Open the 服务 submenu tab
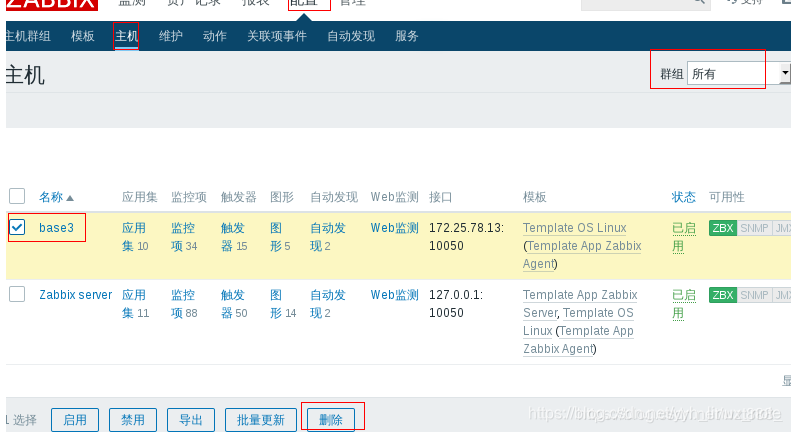The width and height of the screenshot is (791, 432). tap(407, 36)
